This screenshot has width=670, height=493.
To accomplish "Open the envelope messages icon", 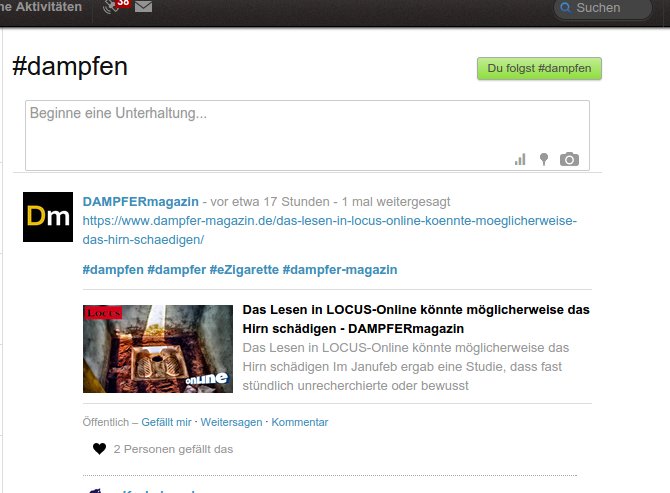I will click(144, 8).
